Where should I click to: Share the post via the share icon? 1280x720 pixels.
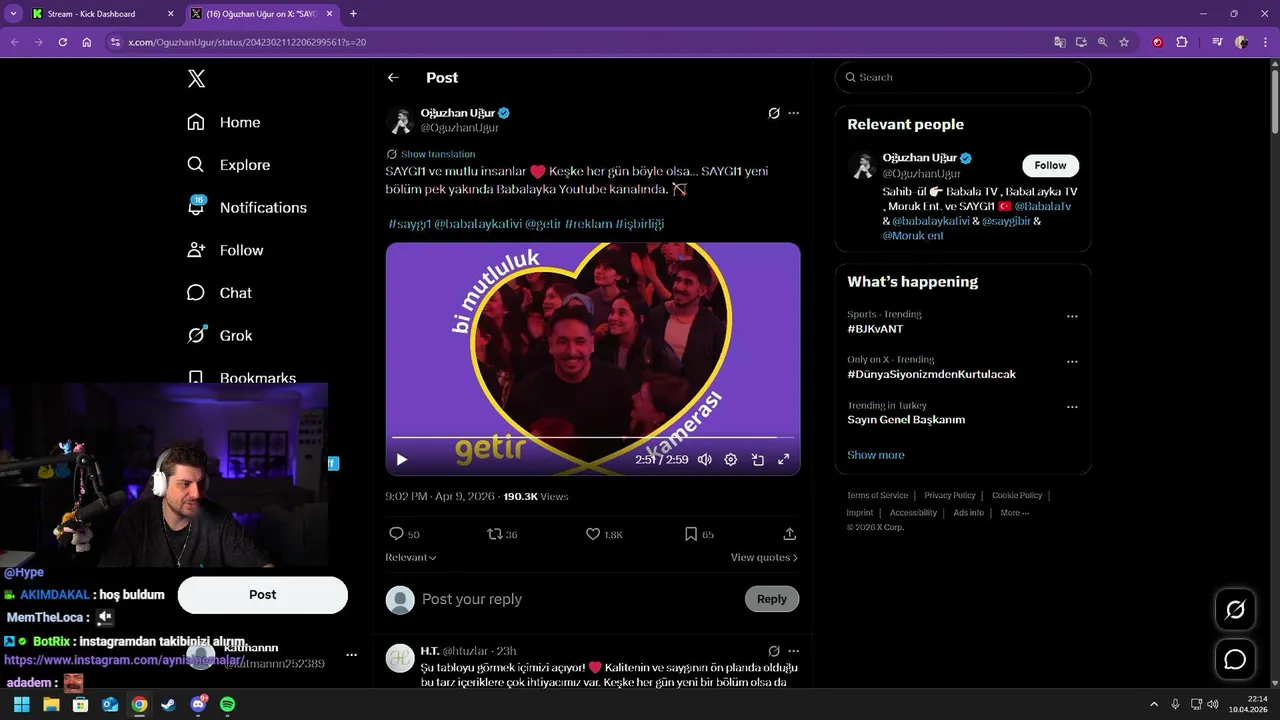pos(790,534)
